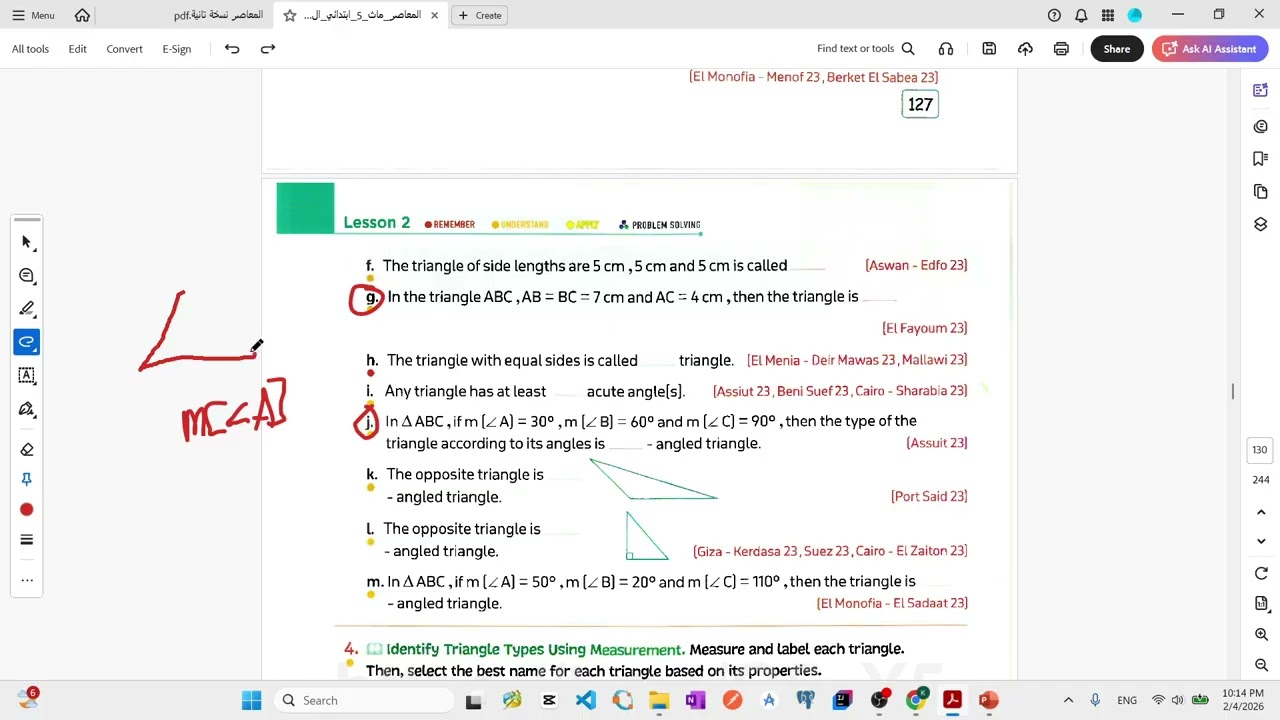The height and width of the screenshot is (720, 1280).
Task: Open the Edit menu item
Action: pos(77,49)
